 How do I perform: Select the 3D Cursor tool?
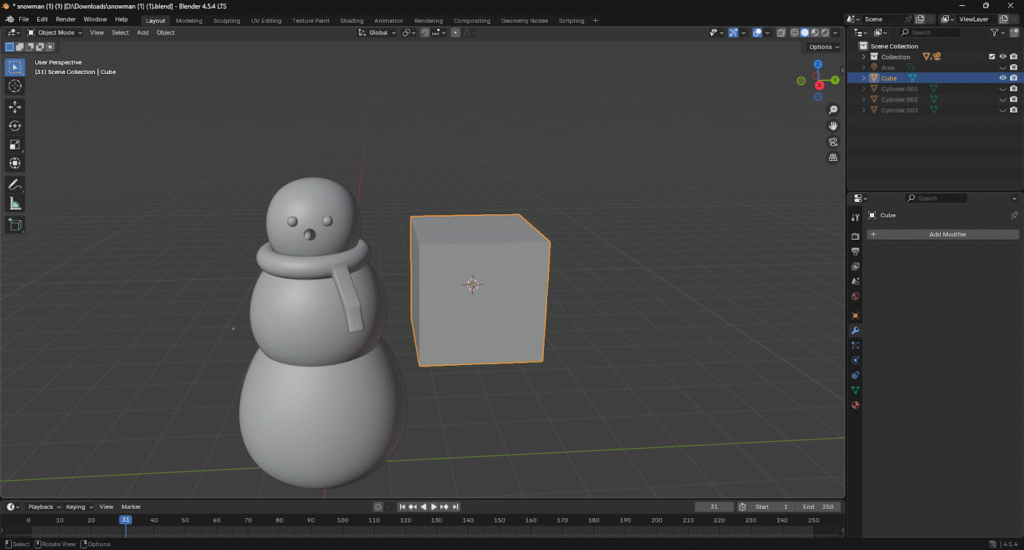pos(15,86)
